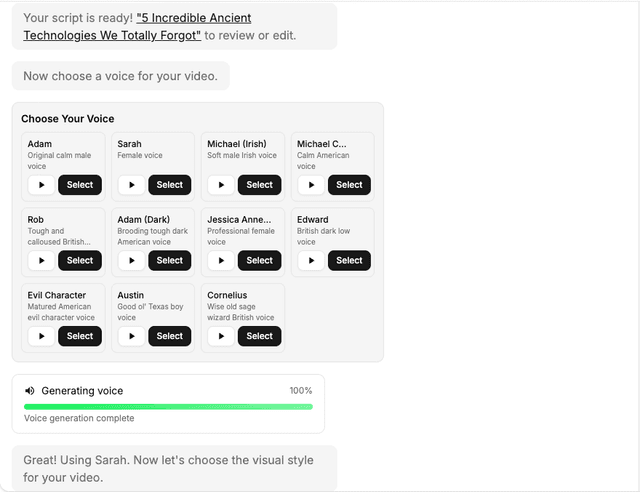Preview the Edward voice
This screenshot has width=640, height=492.
point(311,261)
